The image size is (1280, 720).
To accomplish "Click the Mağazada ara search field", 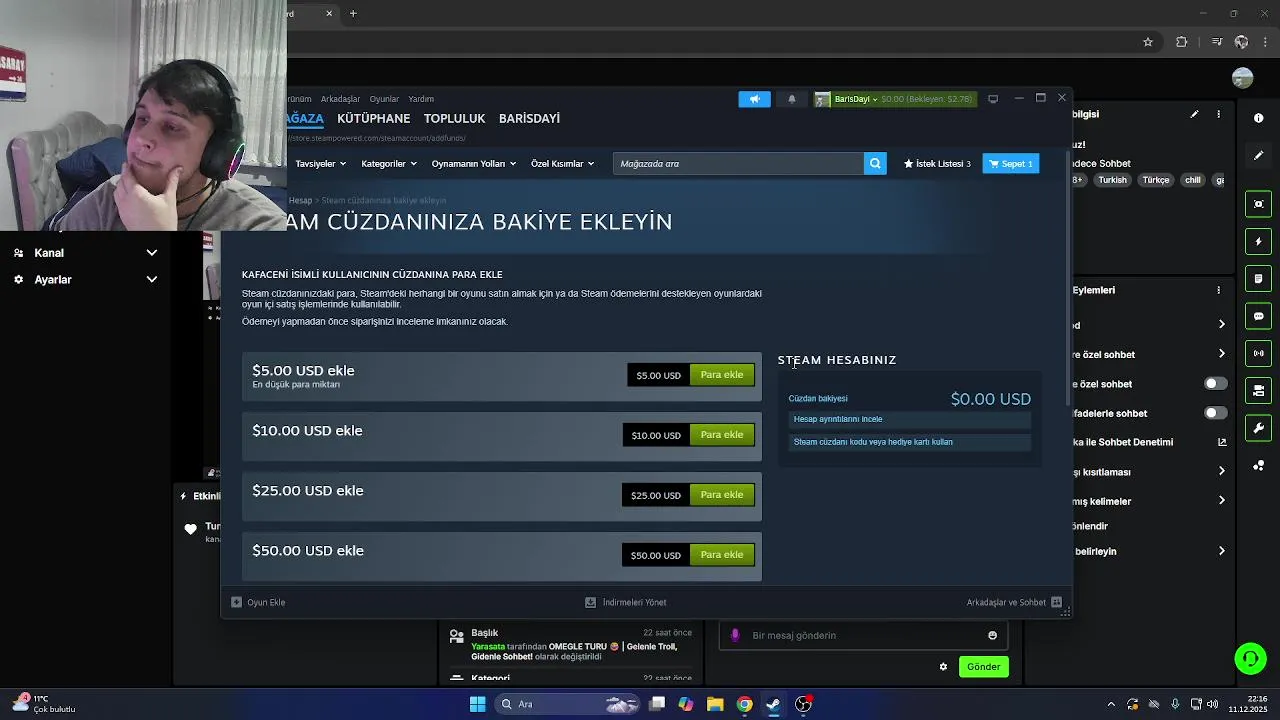I will coord(738,163).
